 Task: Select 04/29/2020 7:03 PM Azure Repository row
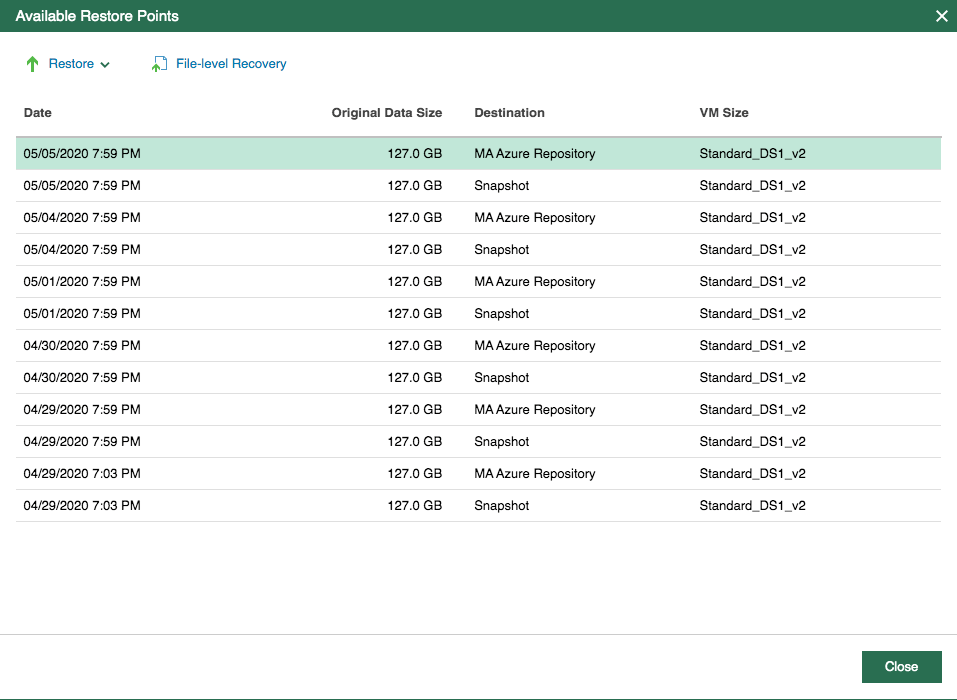[478, 474]
